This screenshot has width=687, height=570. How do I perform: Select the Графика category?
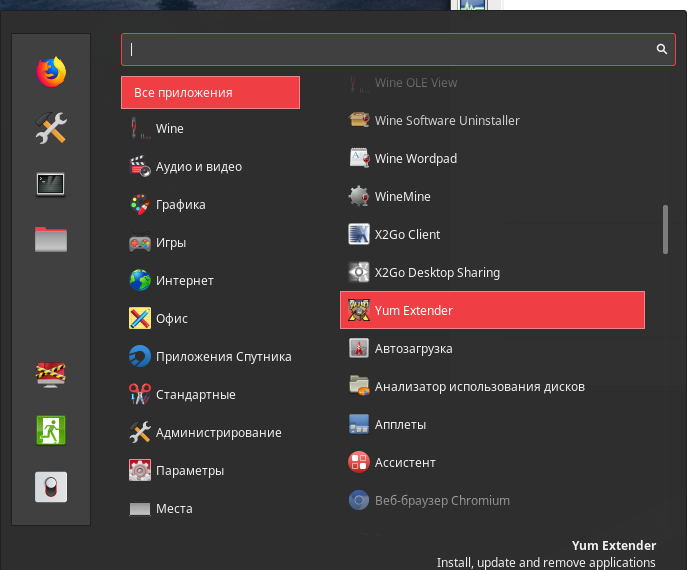coord(210,204)
